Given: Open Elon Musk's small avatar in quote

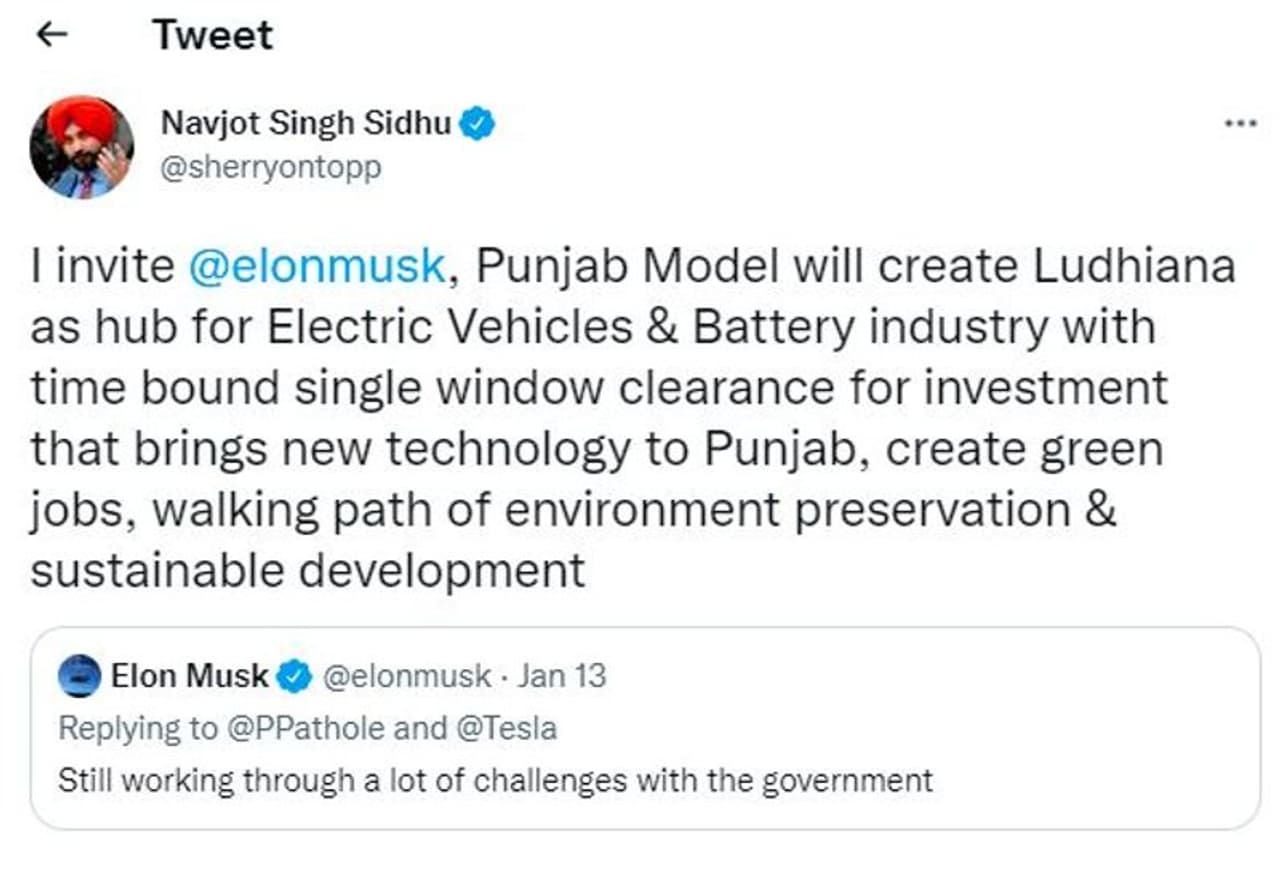Looking at the screenshot, I should (80, 676).
